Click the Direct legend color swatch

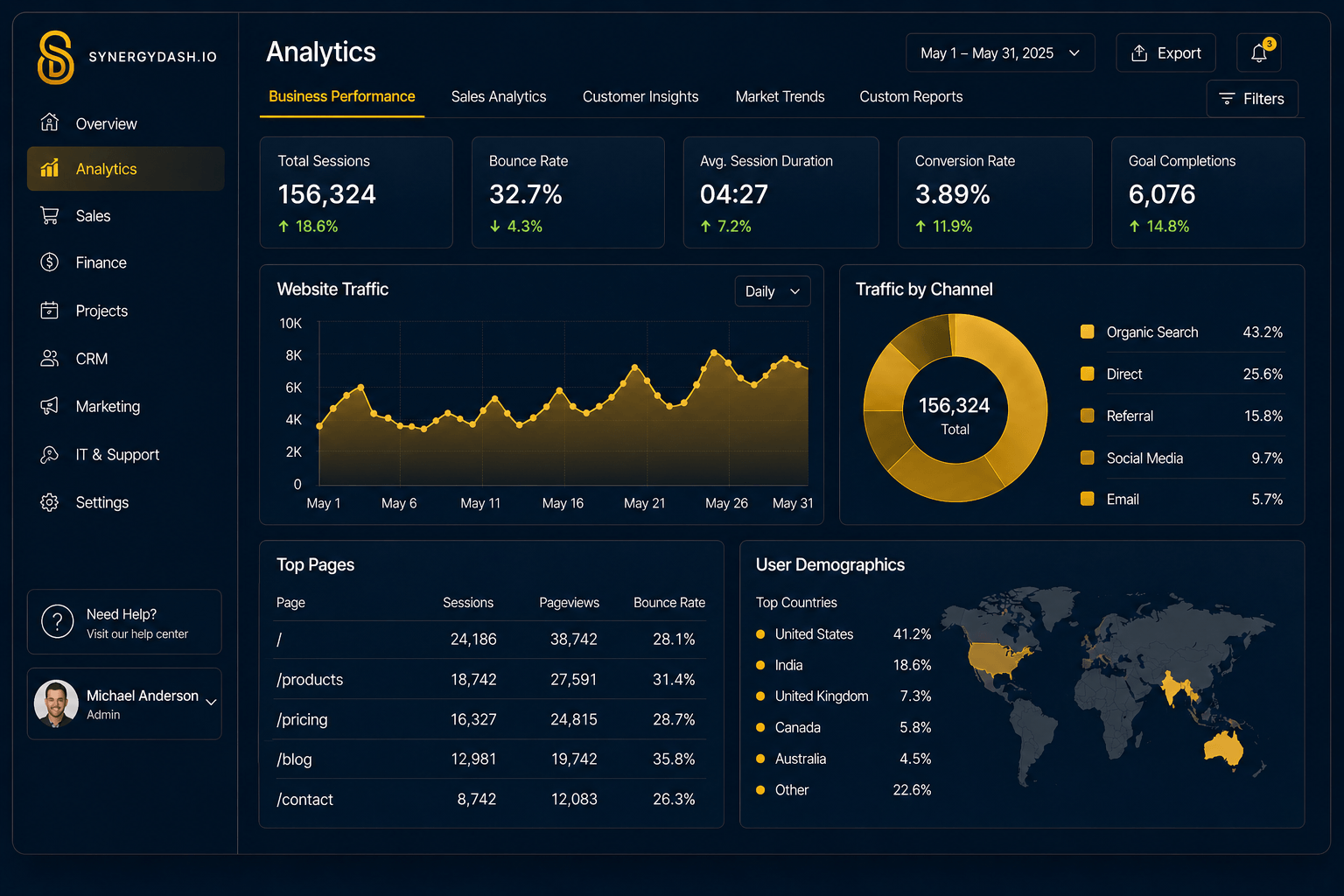coord(1088,374)
